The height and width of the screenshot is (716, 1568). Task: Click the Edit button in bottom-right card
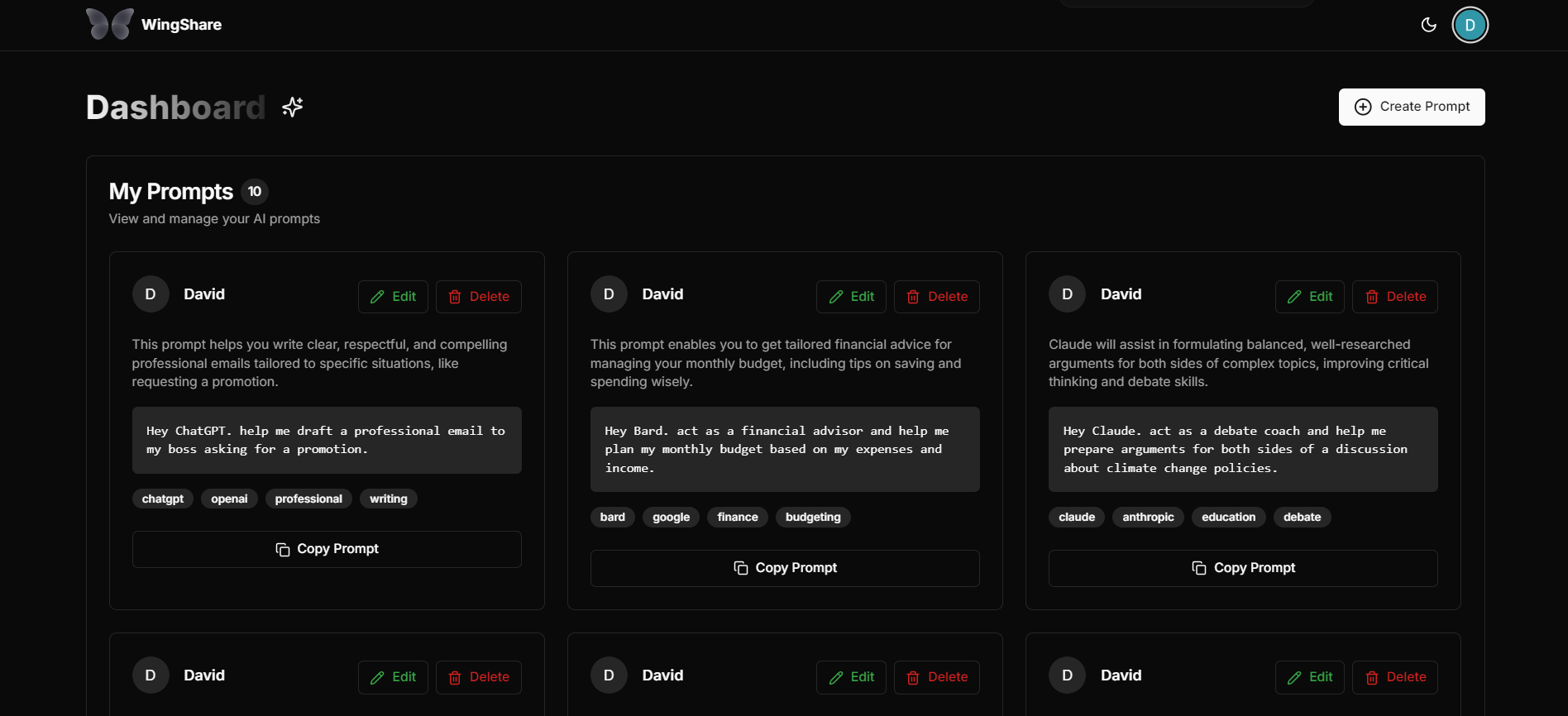(x=1310, y=677)
